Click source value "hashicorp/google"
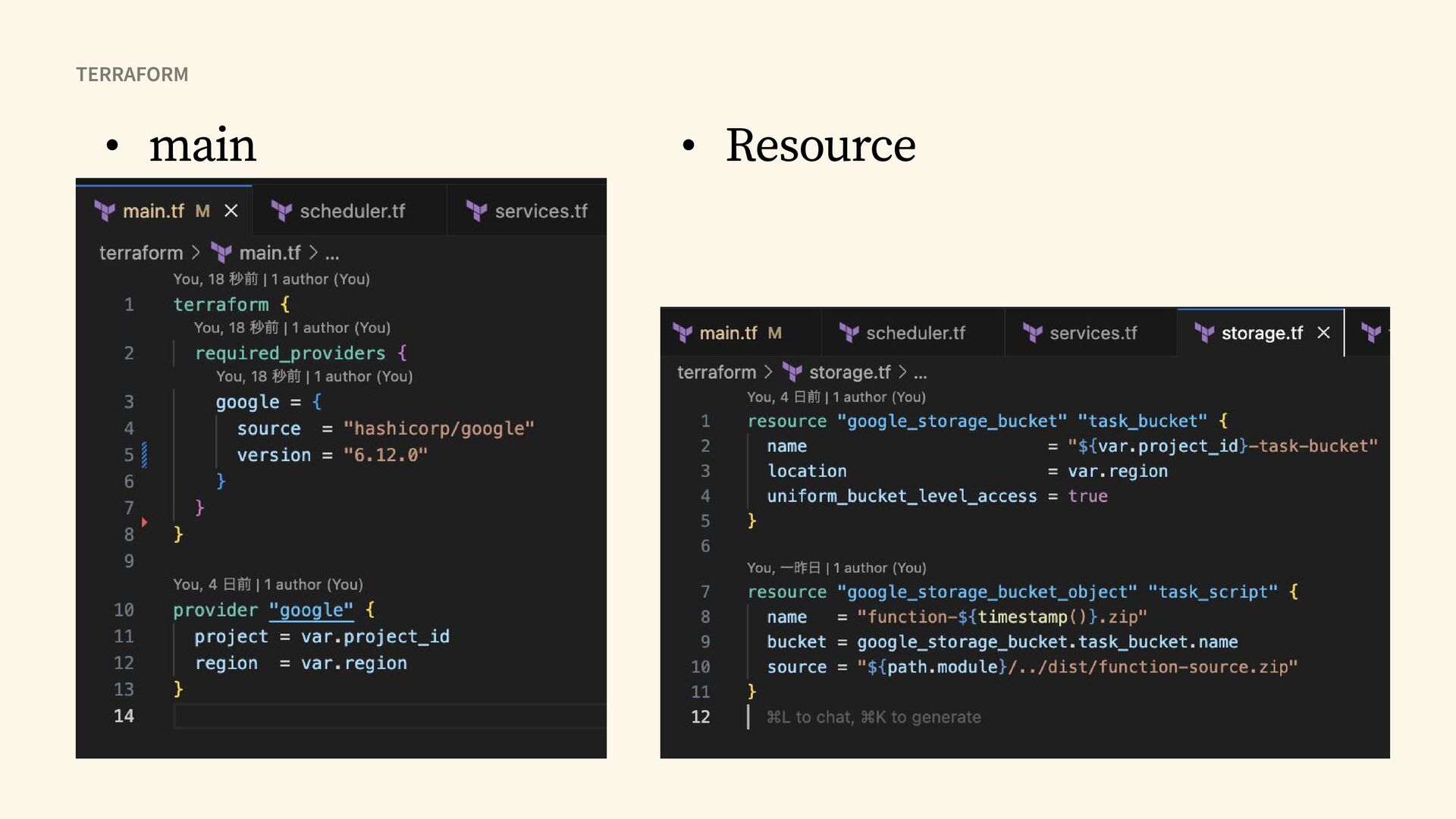 point(438,428)
